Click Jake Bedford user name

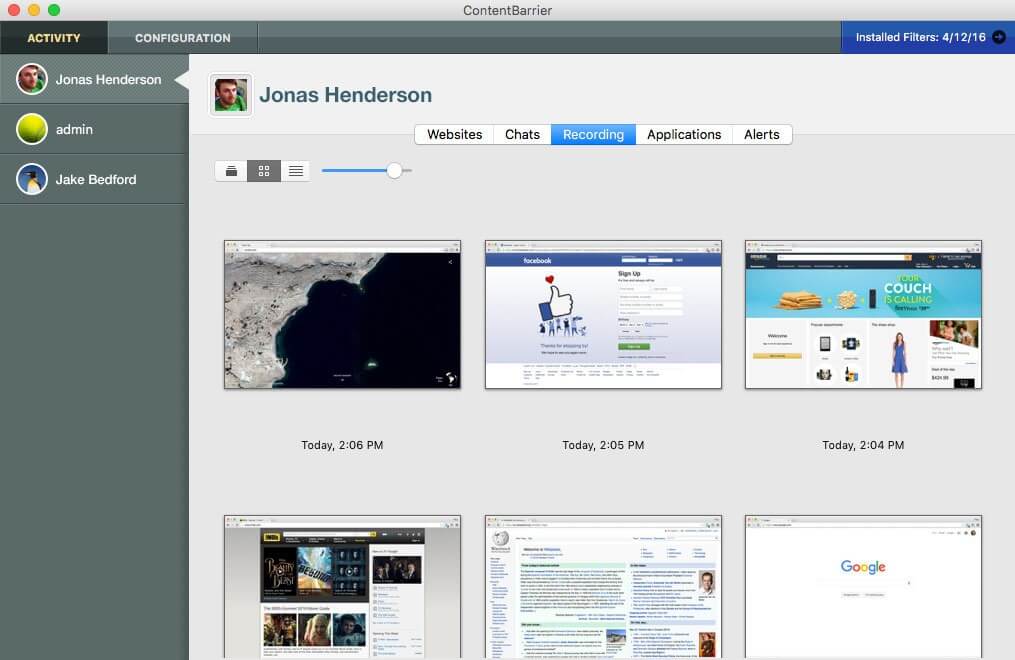[x=96, y=179]
